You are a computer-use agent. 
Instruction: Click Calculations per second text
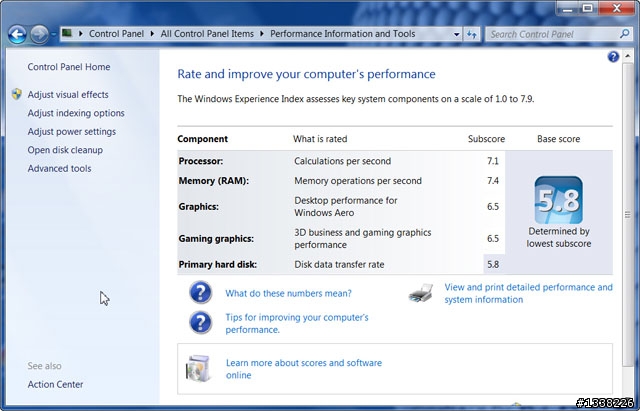click(x=342, y=161)
